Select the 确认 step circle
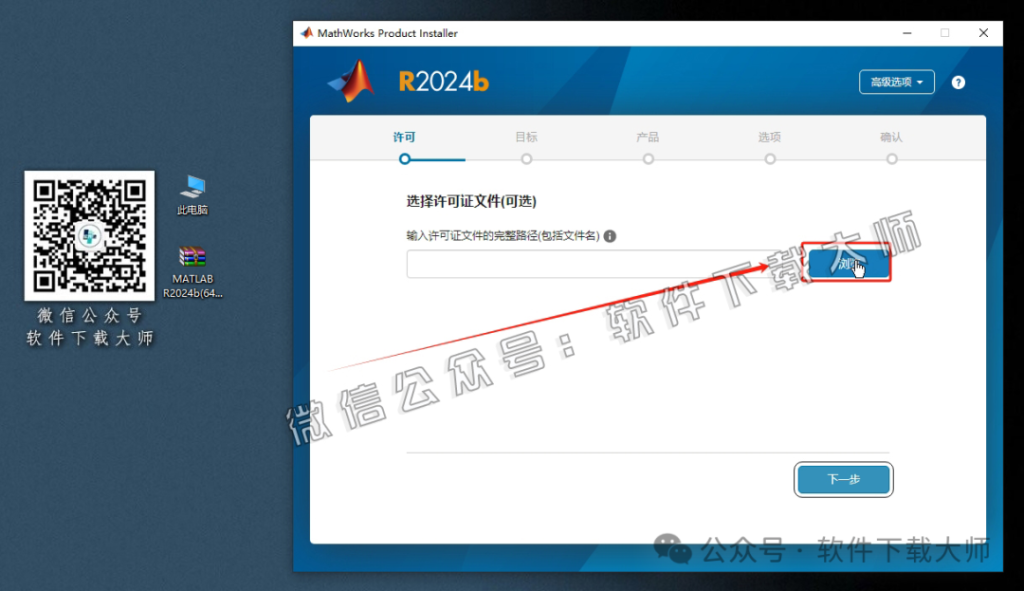Viewport: 1024px width, 591px height. 891,158
